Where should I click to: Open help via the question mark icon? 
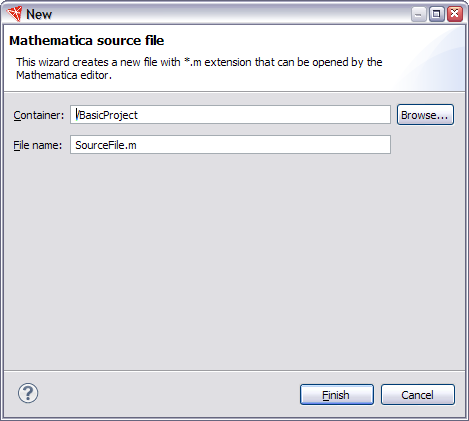[x=28, y=393]
